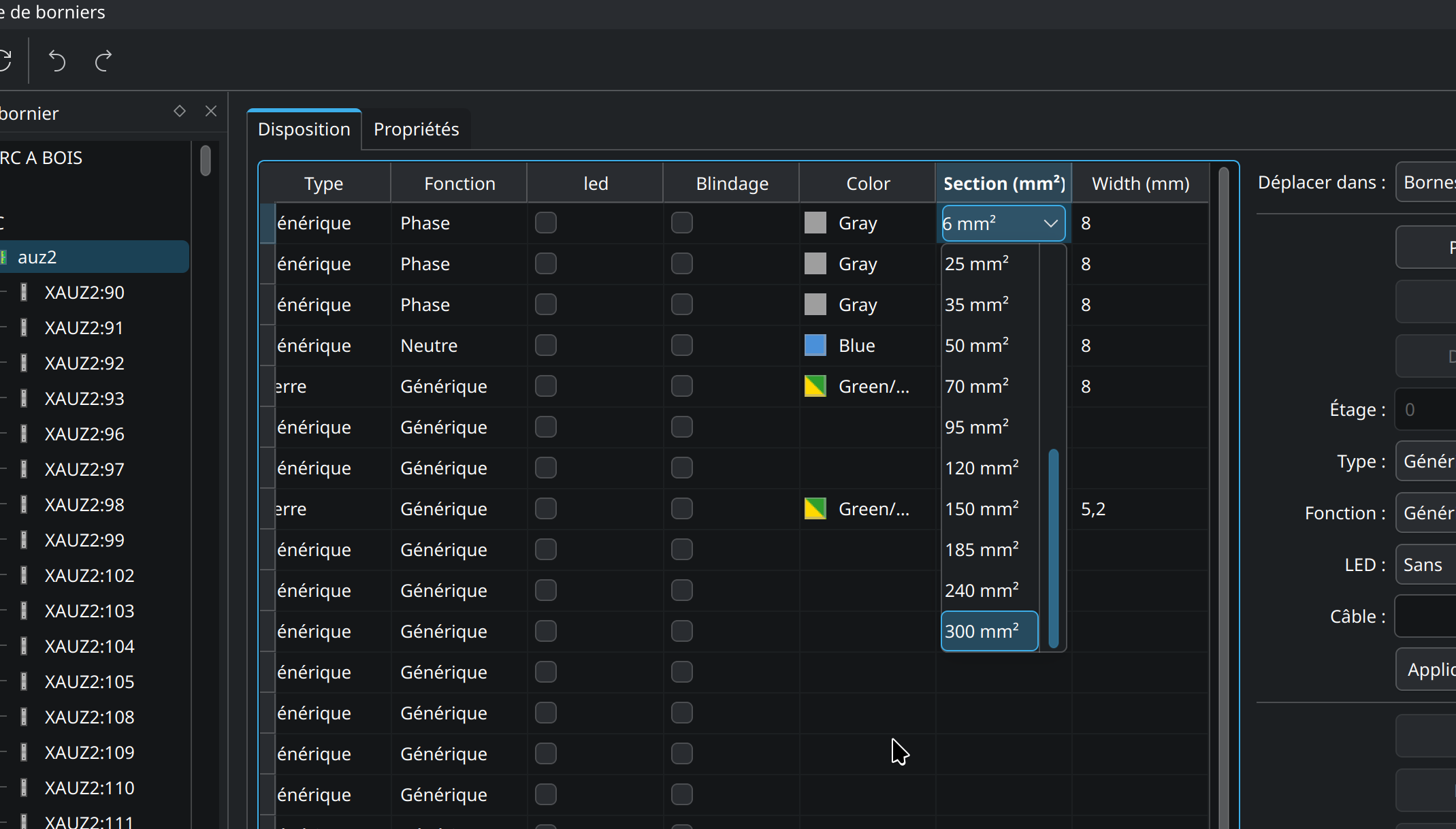Select XAUZ2:96 in the terminal tree
The width and height of the screenshot is (1456, 829).
tap(84, 434)
